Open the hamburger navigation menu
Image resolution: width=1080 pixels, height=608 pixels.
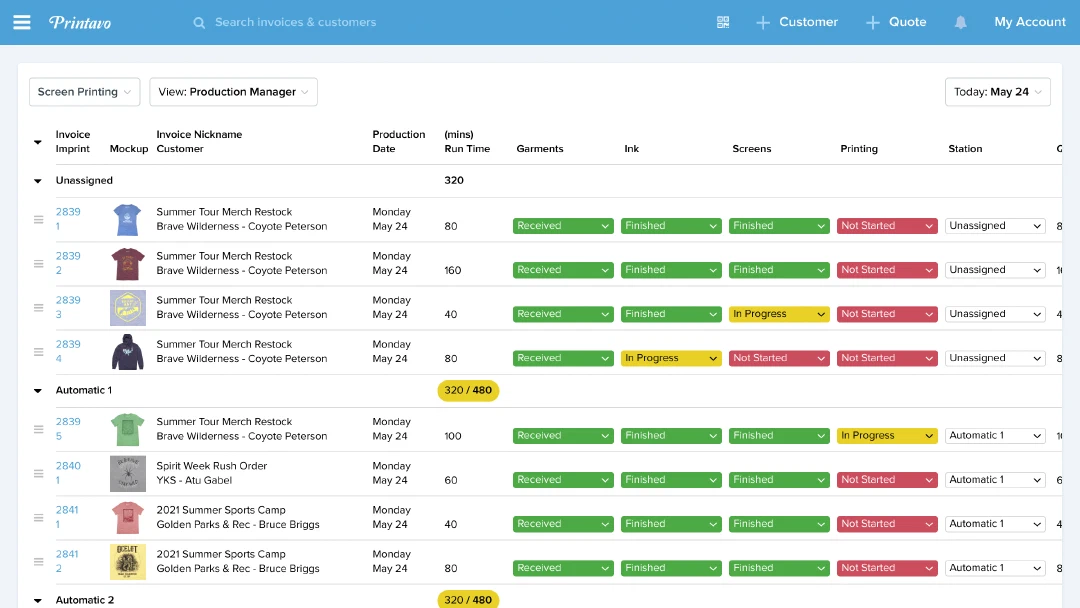click(22, 22)
